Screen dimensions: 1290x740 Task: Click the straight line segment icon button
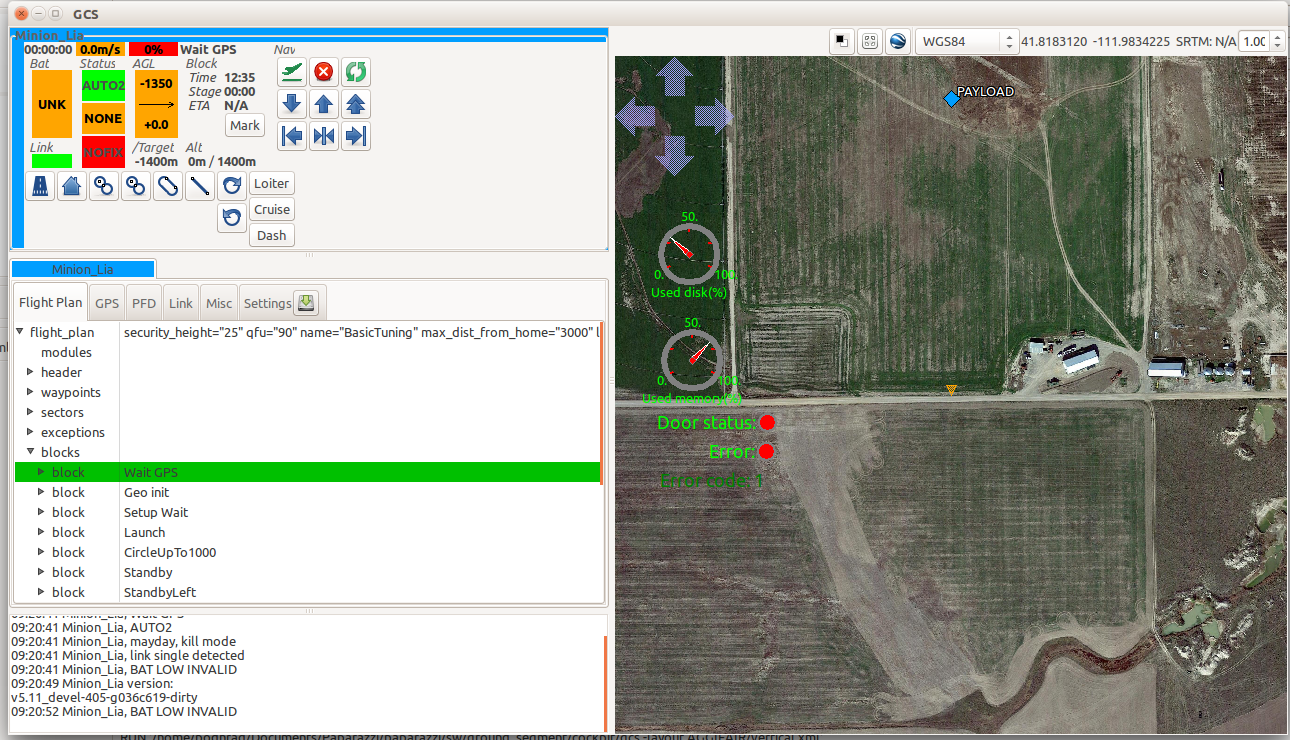coord(200,186)
